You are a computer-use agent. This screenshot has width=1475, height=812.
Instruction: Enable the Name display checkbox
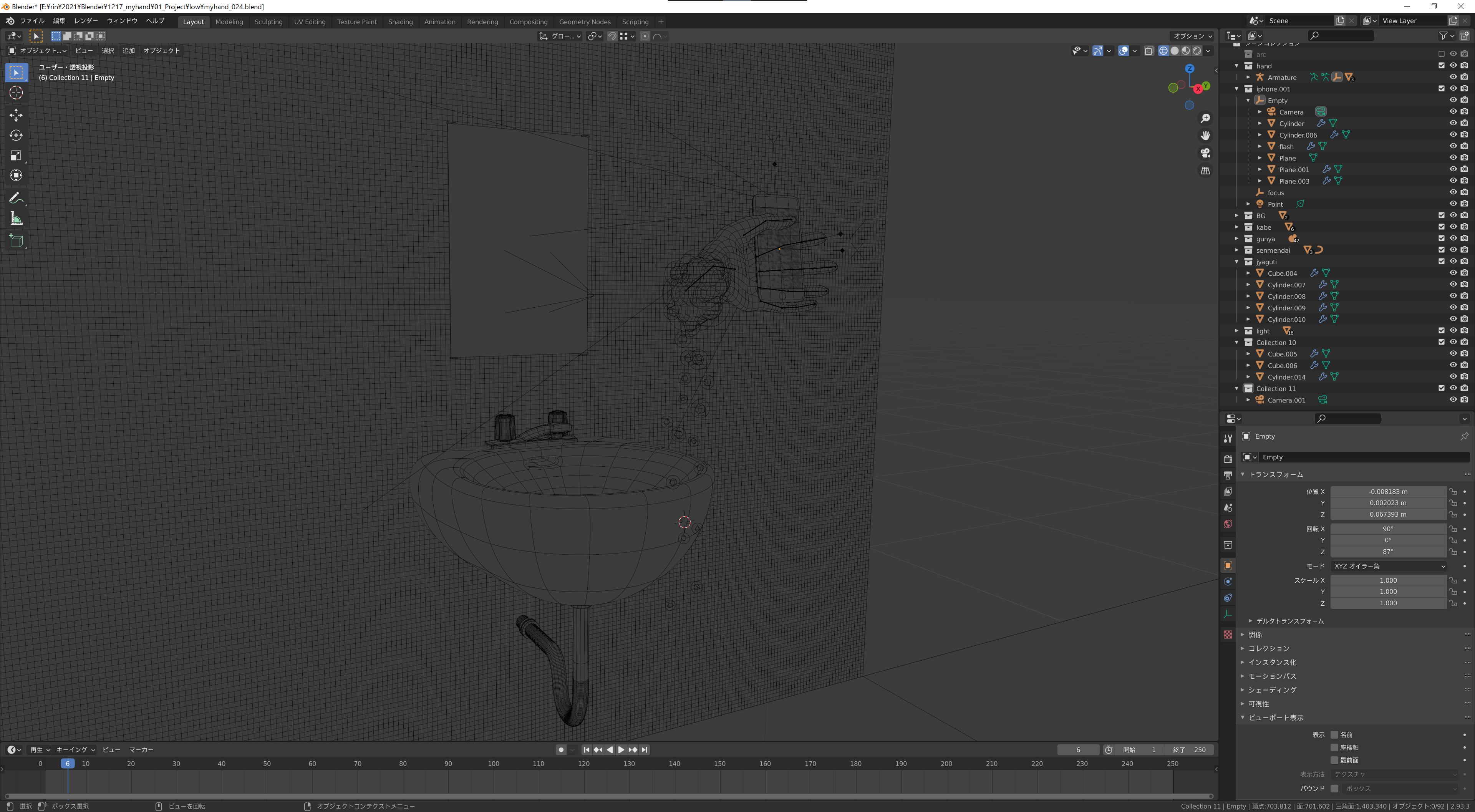[x=1334, y=735]
